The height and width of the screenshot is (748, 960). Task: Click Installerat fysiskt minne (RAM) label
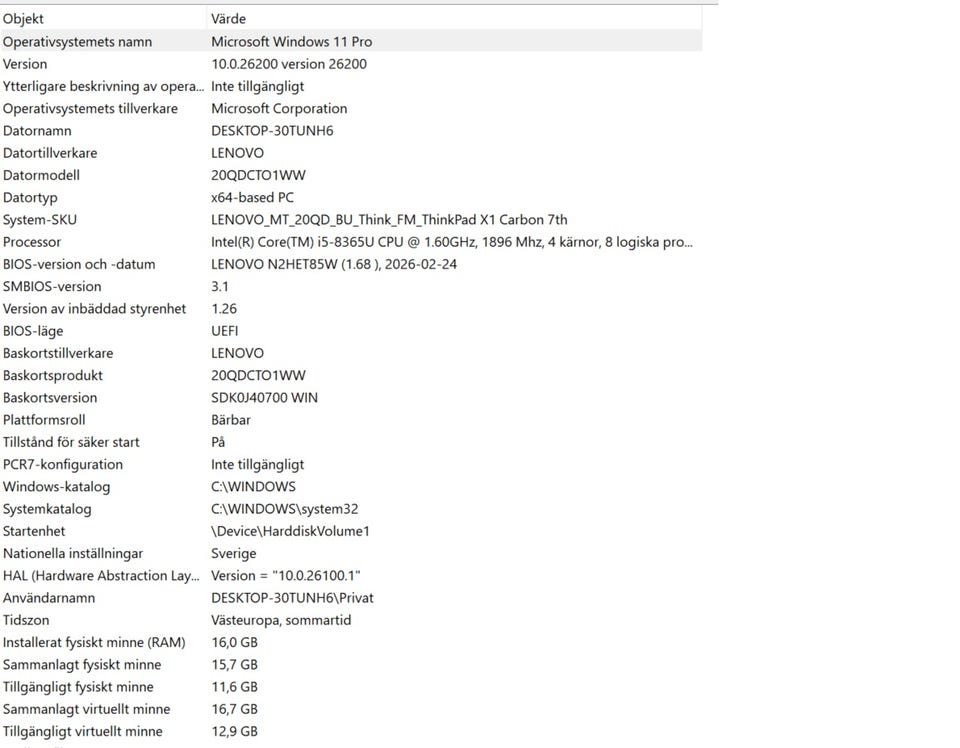click(x=94, y=642)
